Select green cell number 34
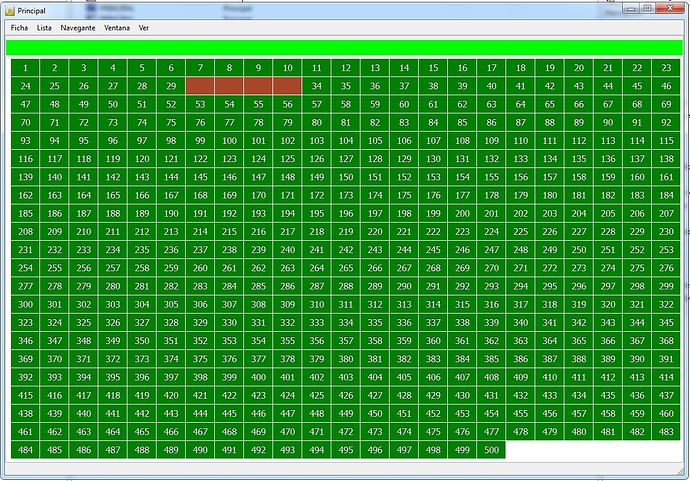Image resolution: width=690 pixels, height=481 pixels. click(316, 86)
